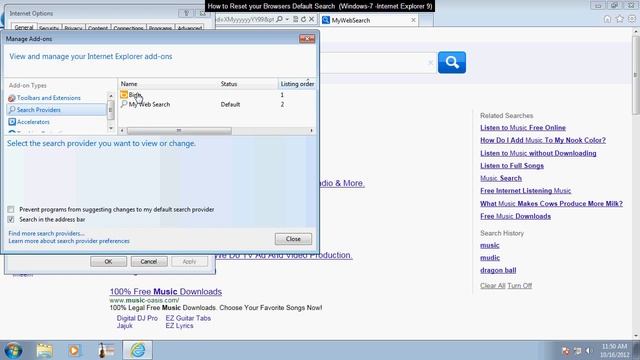Switch to Advanced tab in Internet Options

coord(190,28)
